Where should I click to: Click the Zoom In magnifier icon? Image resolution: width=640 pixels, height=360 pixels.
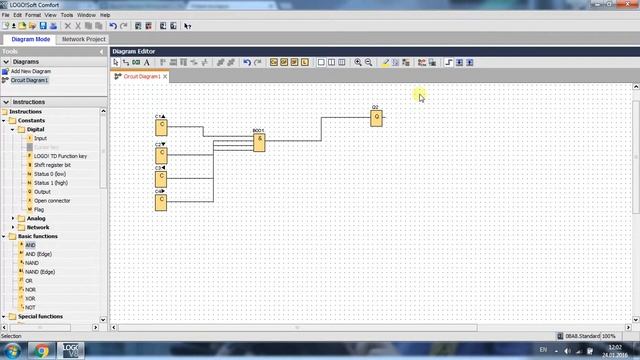click(x=358, y=62)
